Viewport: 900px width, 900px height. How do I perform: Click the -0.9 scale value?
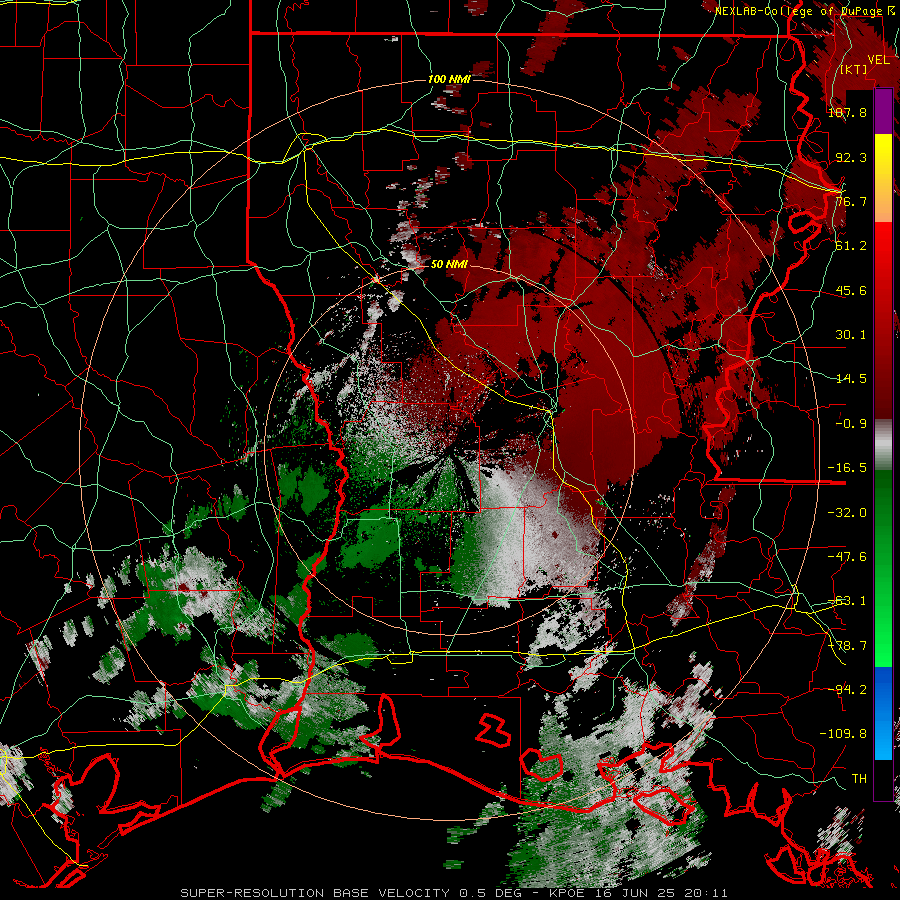click(x=851, y=424)
